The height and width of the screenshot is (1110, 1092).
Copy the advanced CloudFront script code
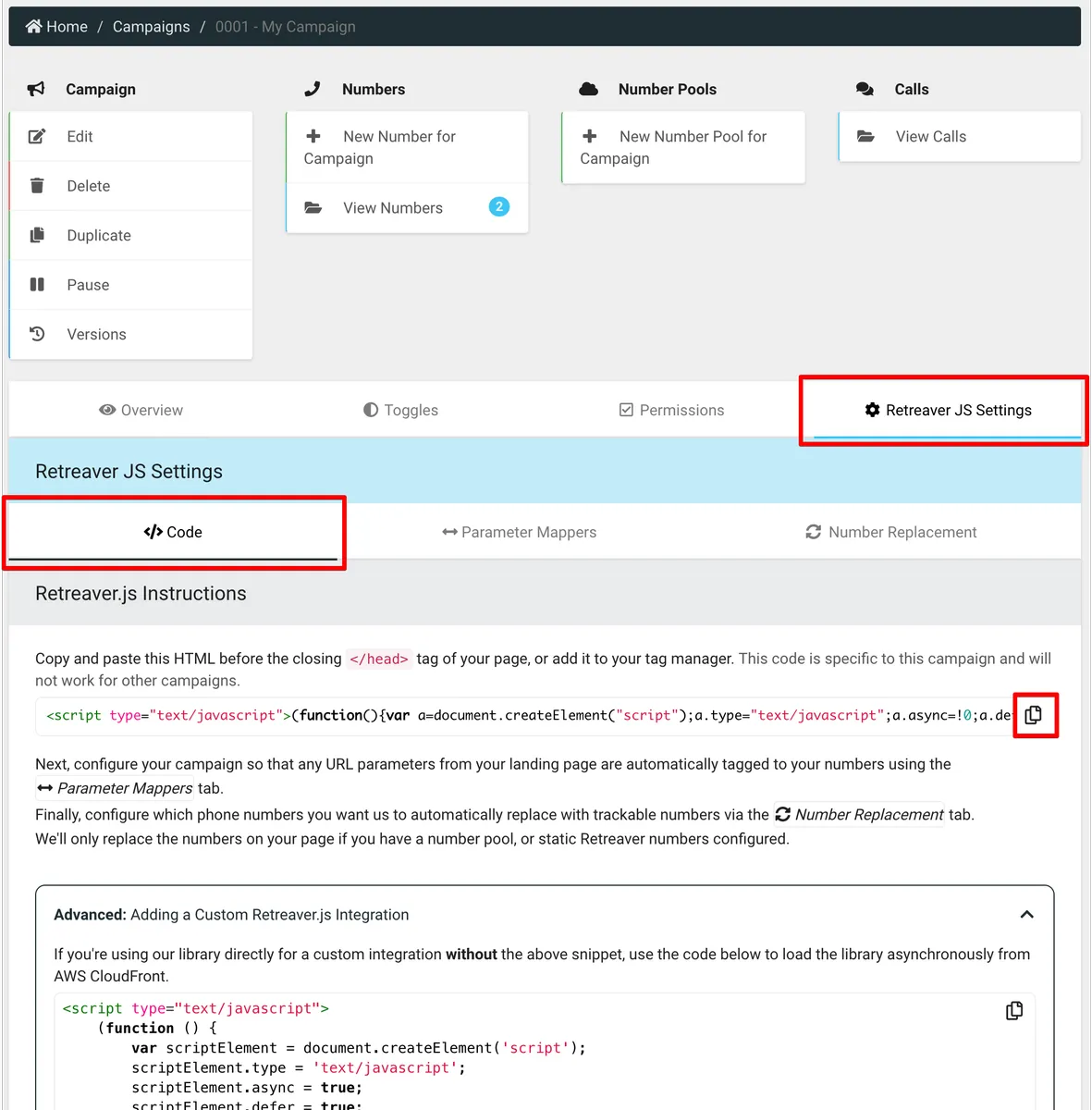[1014, 1011]
